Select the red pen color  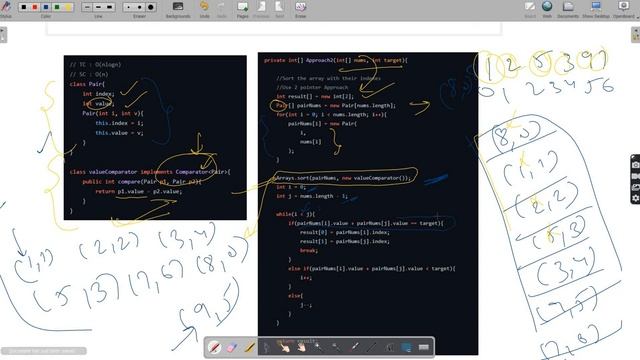point(35,7)
